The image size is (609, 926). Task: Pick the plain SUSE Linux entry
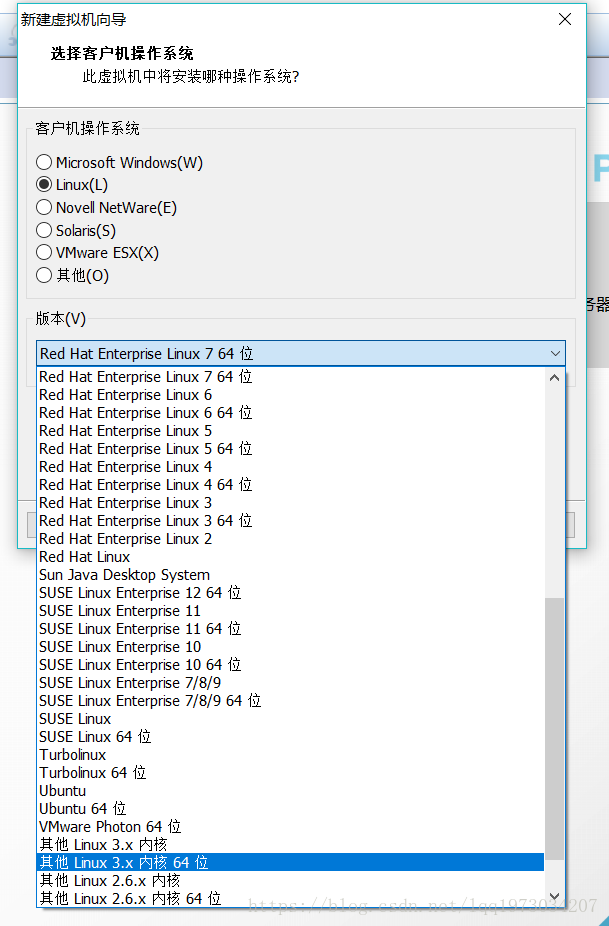(x=290, y=719)
